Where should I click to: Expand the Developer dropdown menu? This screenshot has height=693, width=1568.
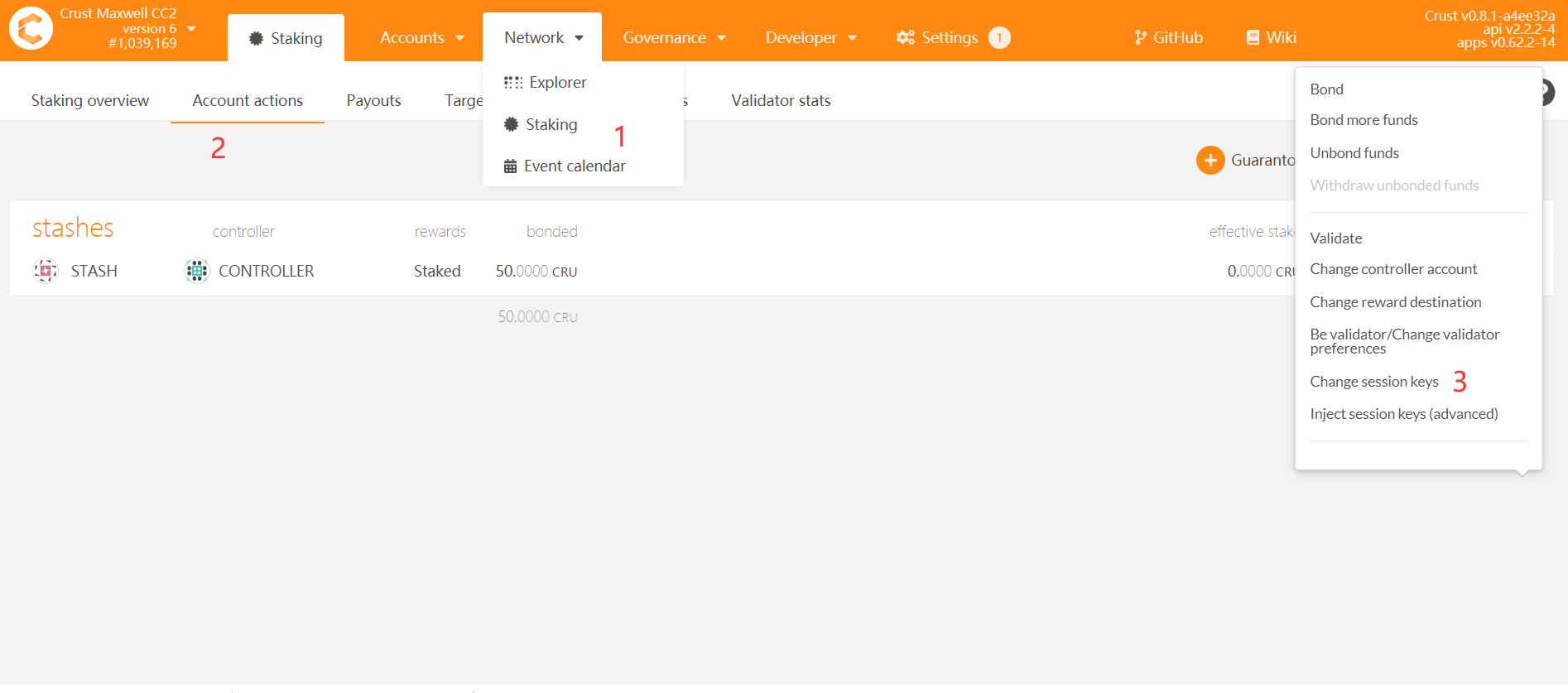coord(810,37)
